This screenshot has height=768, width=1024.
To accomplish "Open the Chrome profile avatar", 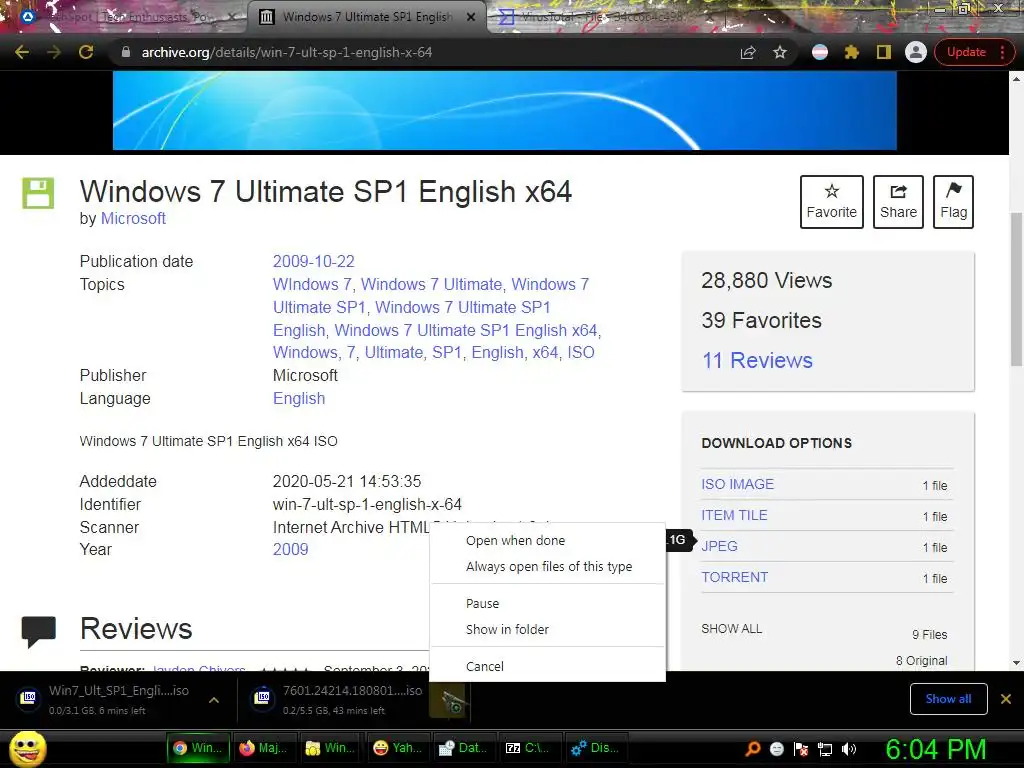I will [916, 52].
